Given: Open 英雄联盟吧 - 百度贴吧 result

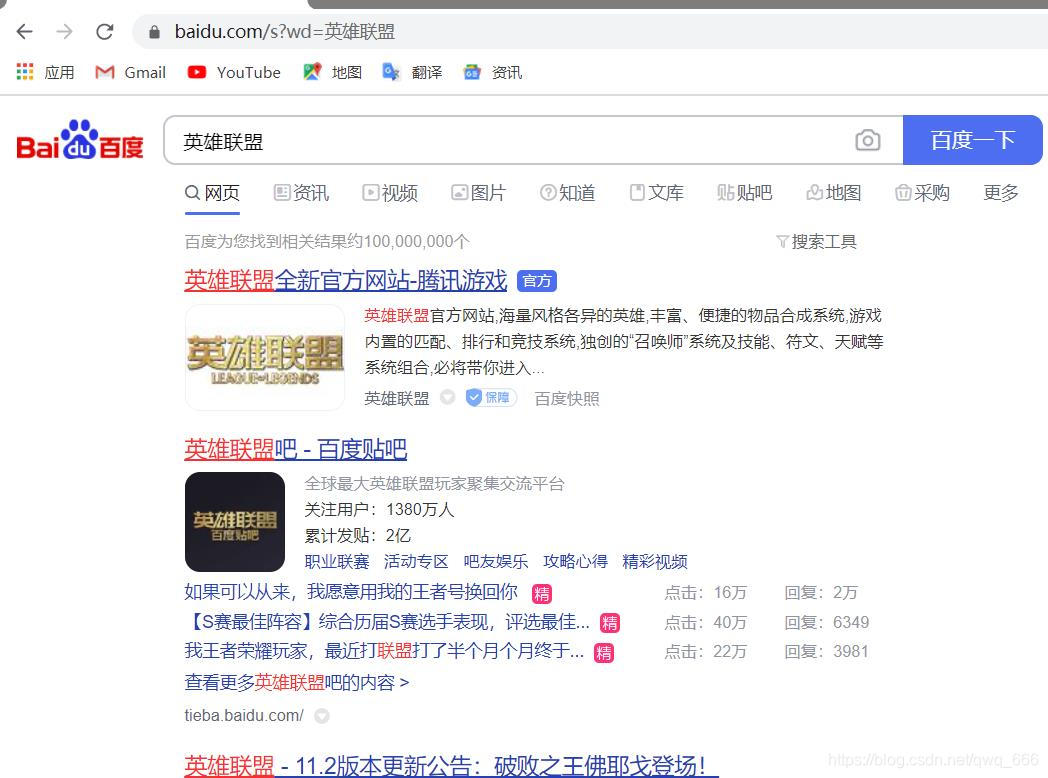Looking at the screenshot, I should click(x=295, y=449).
